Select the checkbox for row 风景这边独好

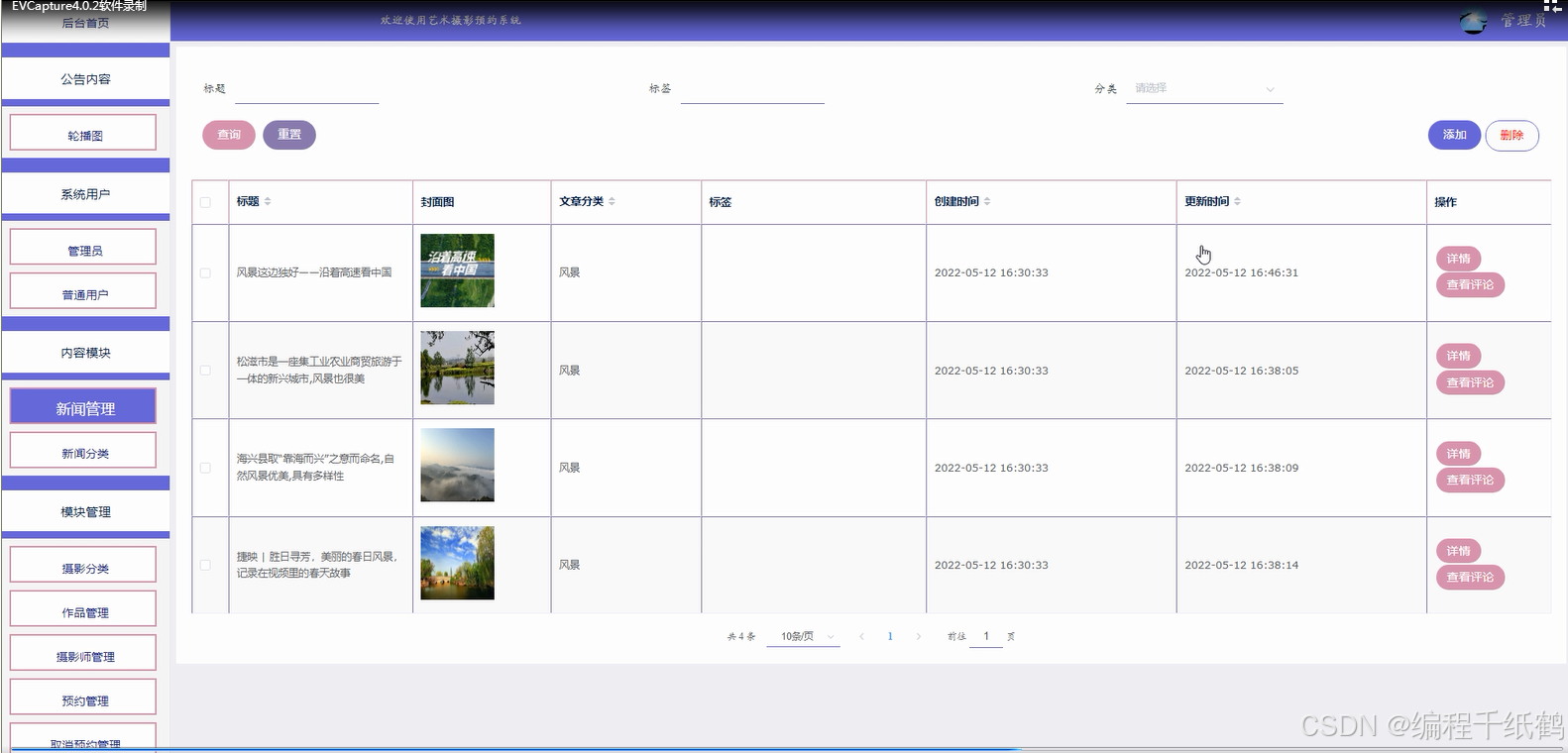(205, 272)
